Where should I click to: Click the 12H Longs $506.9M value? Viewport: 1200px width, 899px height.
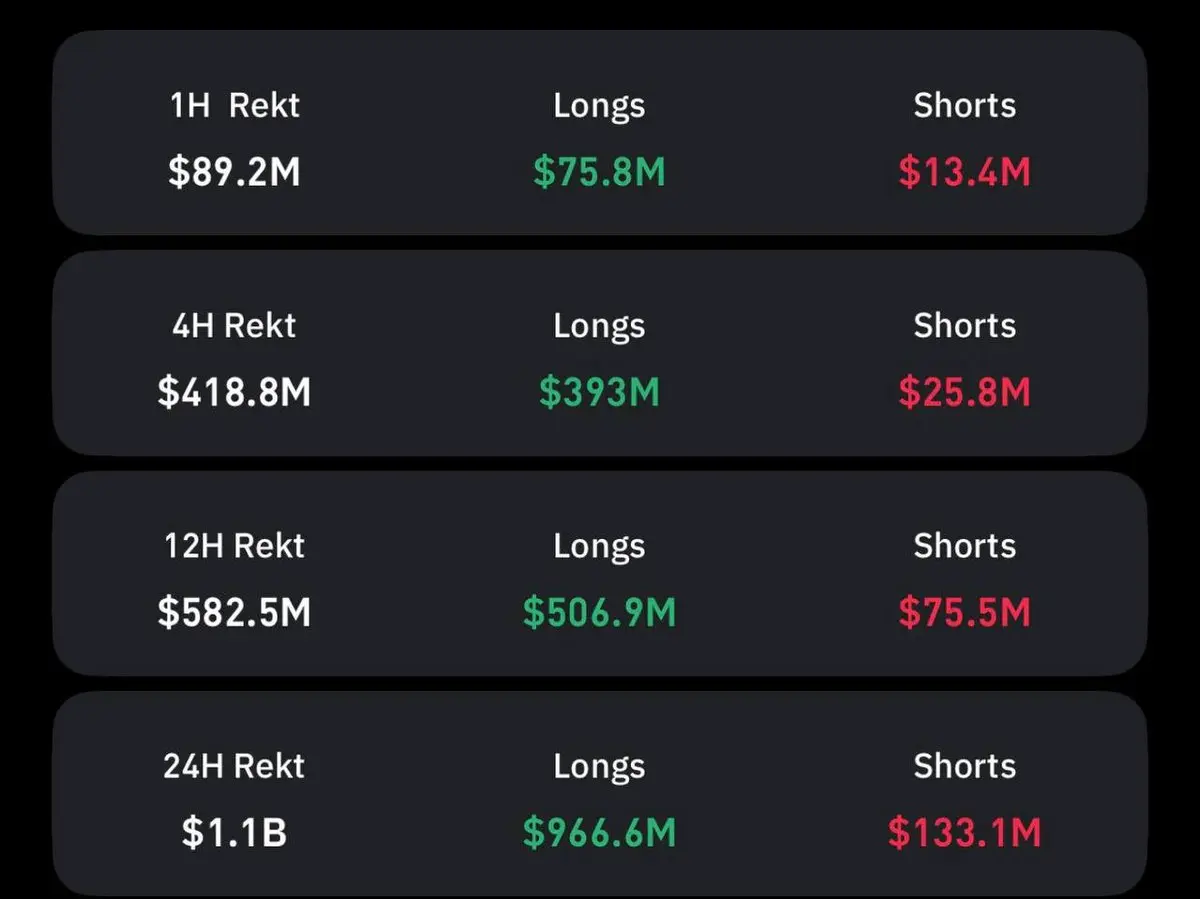click(599, 612)
